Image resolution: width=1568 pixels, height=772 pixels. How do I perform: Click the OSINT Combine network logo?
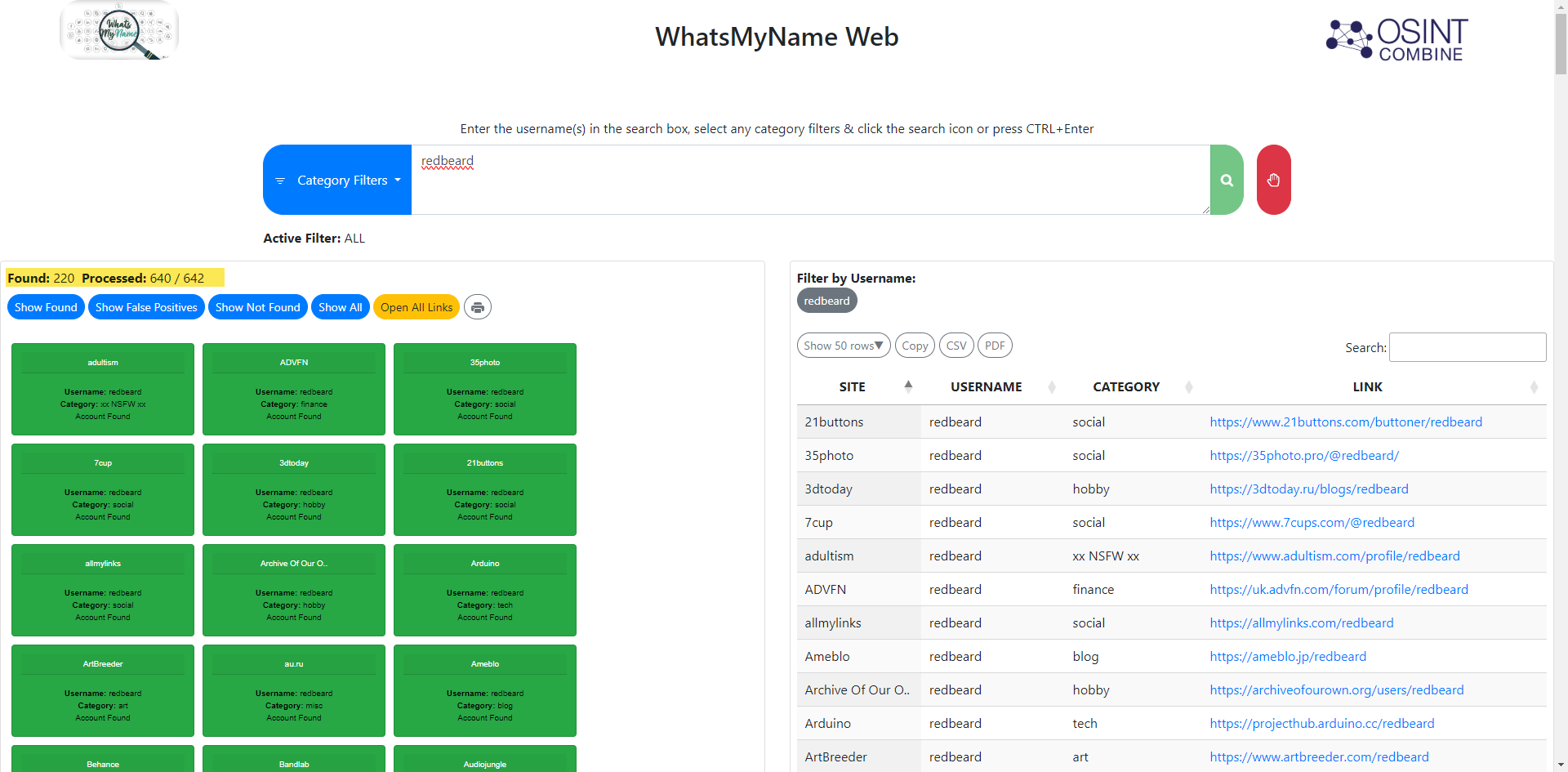pyautogui.click(x=1396, y=38)
